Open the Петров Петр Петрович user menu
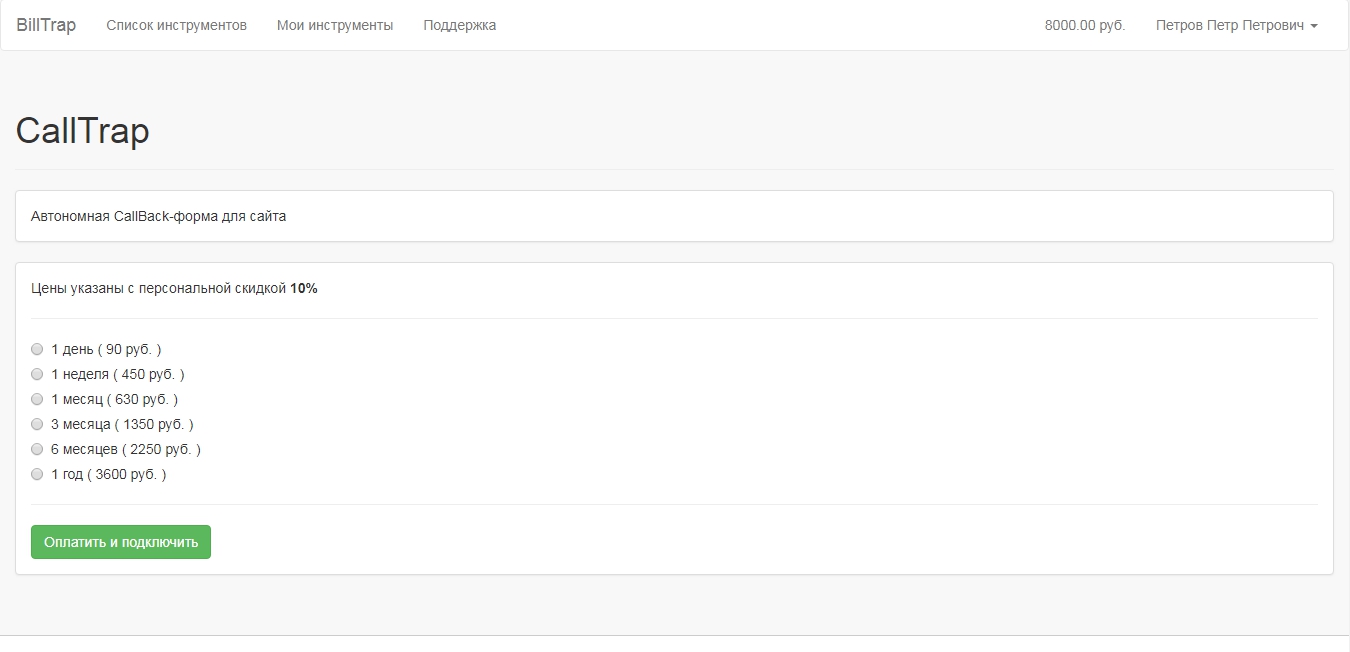Image resolution: width=1350 pixels, height=652 pixels. tap(1229, 25)
